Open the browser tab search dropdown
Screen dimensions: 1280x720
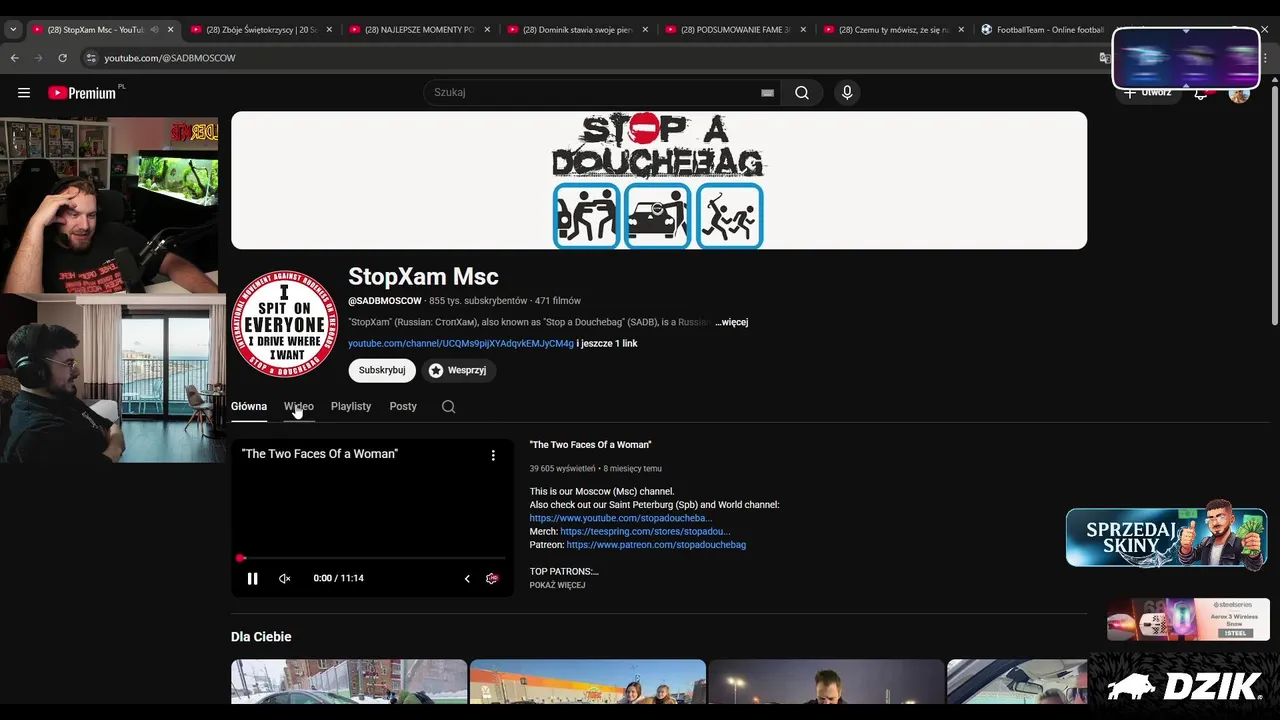(x=13, y=30)
